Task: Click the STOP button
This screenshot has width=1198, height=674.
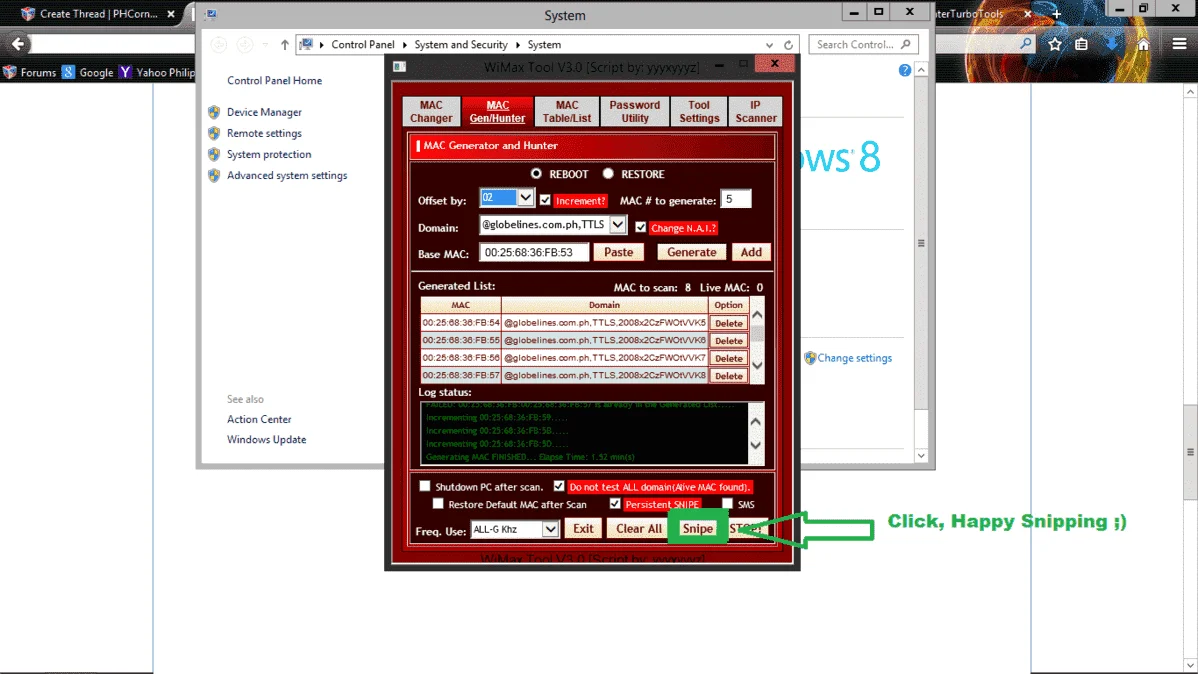Action: 745,529
